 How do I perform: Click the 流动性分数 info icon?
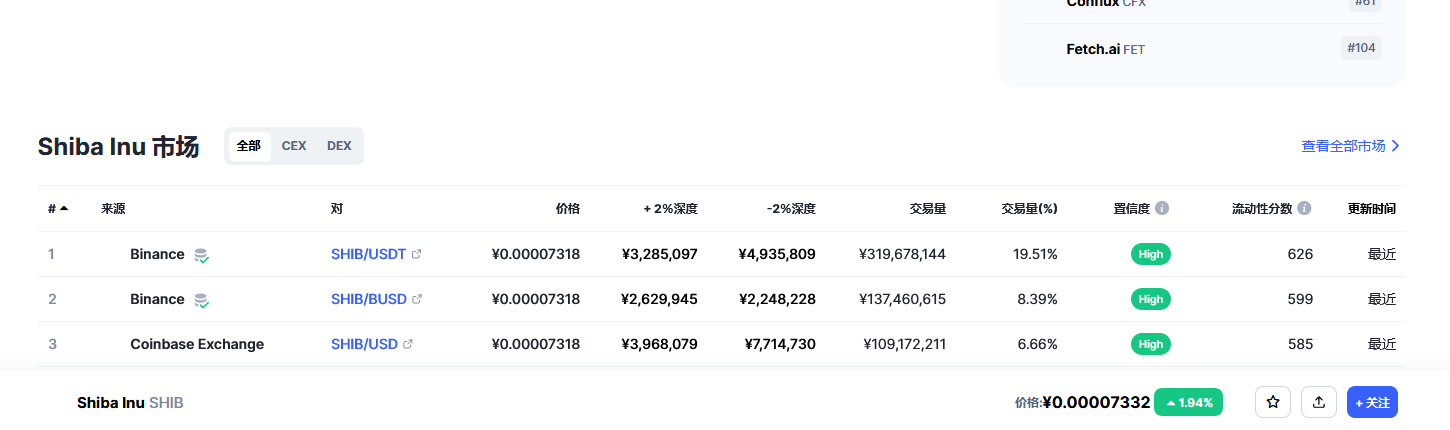click(1304, 208)
